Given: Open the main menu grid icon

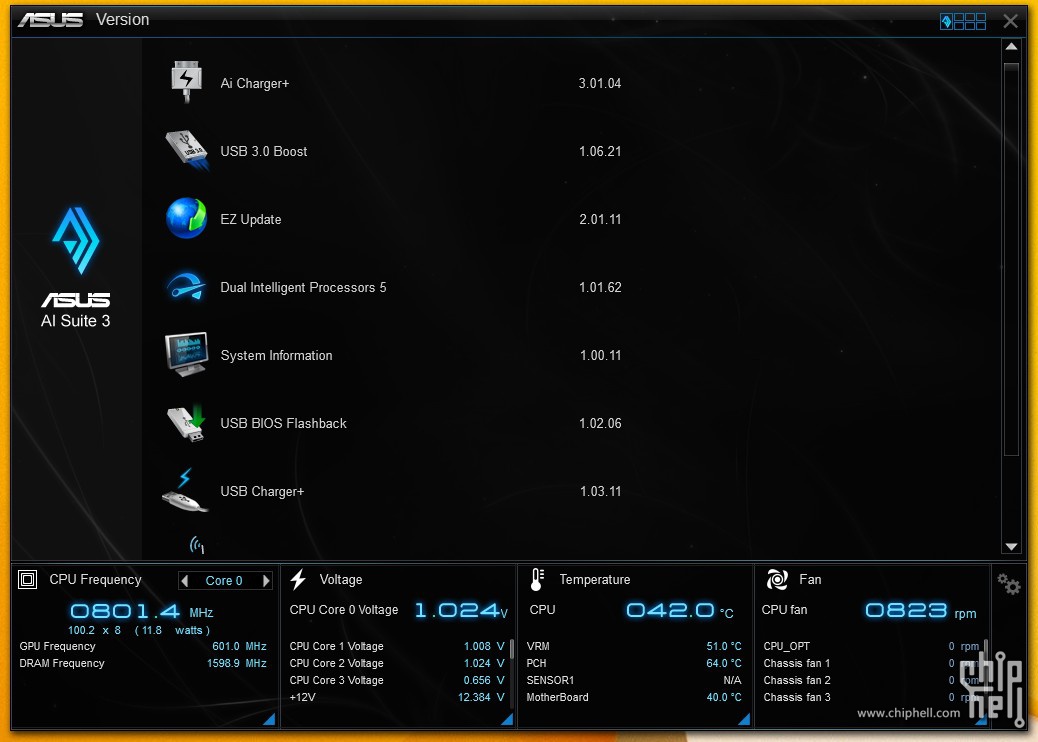Looking at the screenshot, I should (x=963, y=21).
